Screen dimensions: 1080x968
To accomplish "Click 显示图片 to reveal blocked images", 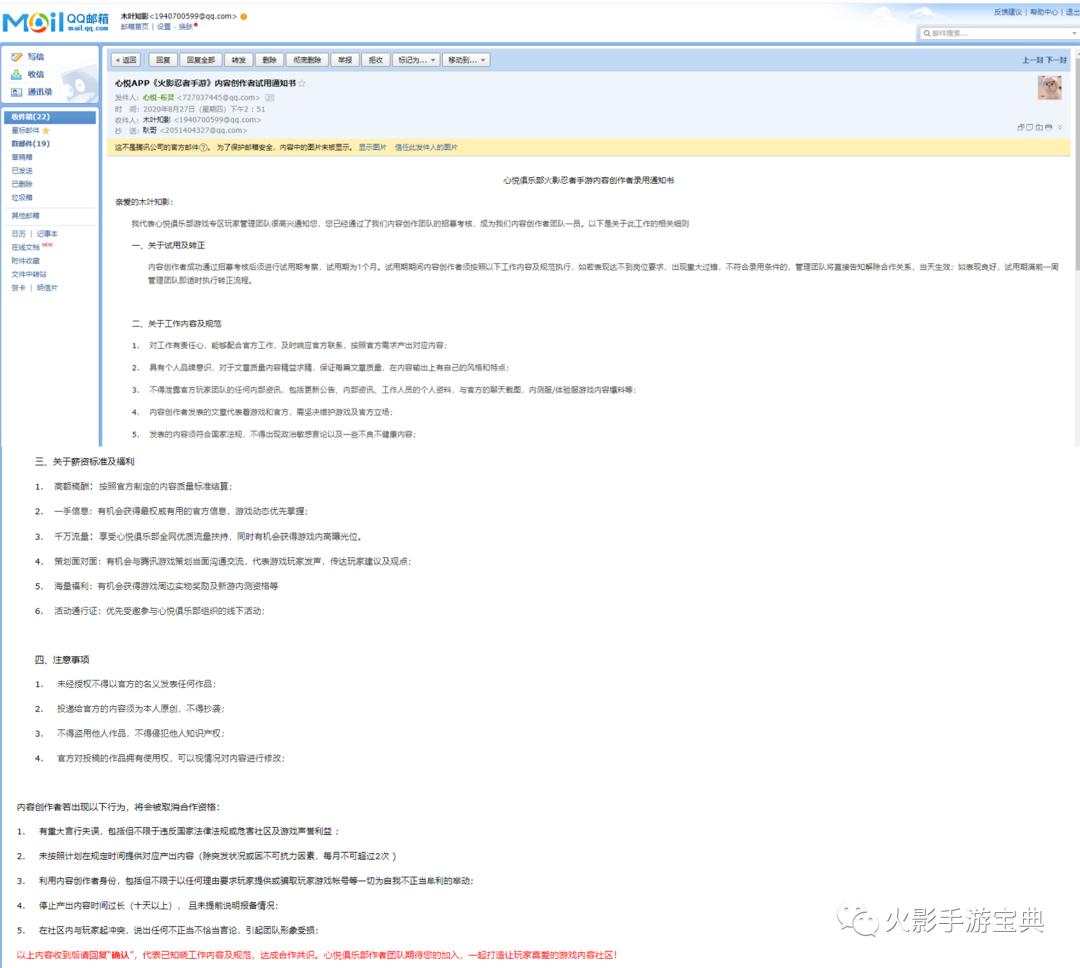I will coord(372,147).
